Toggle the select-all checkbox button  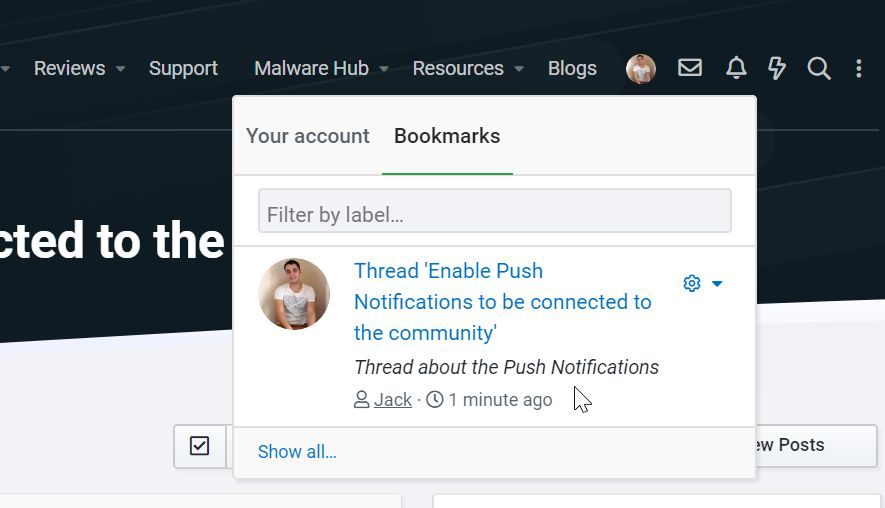200,446
